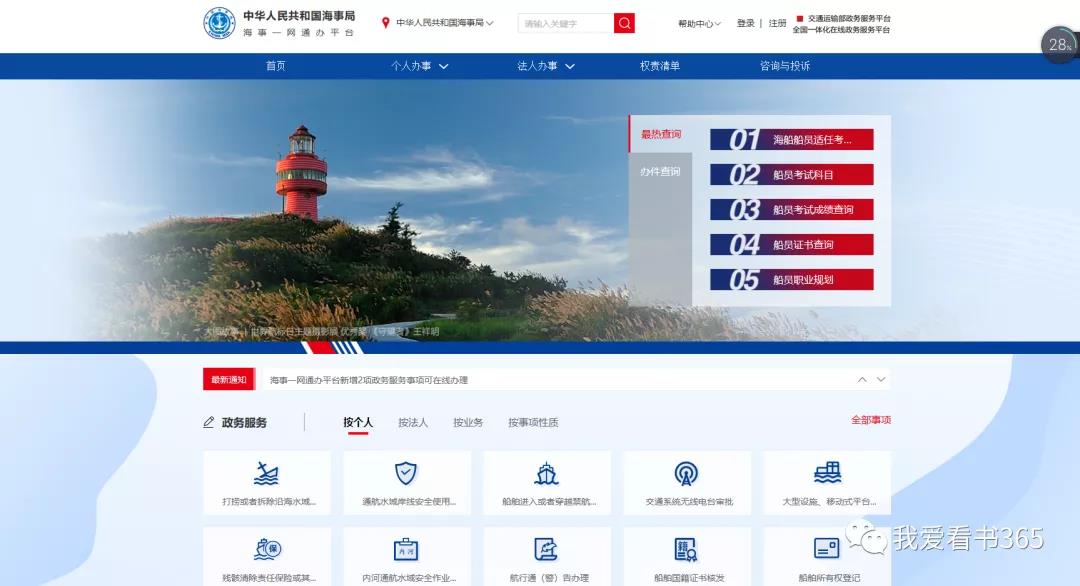
Task: Open 02 船员考试科目 query button
Action: [791, 174]
